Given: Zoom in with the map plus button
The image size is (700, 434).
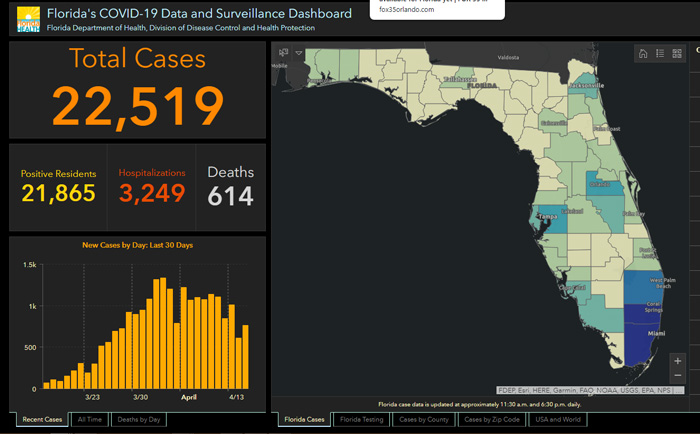Looking at the screenshot, I should coord(678,360).
